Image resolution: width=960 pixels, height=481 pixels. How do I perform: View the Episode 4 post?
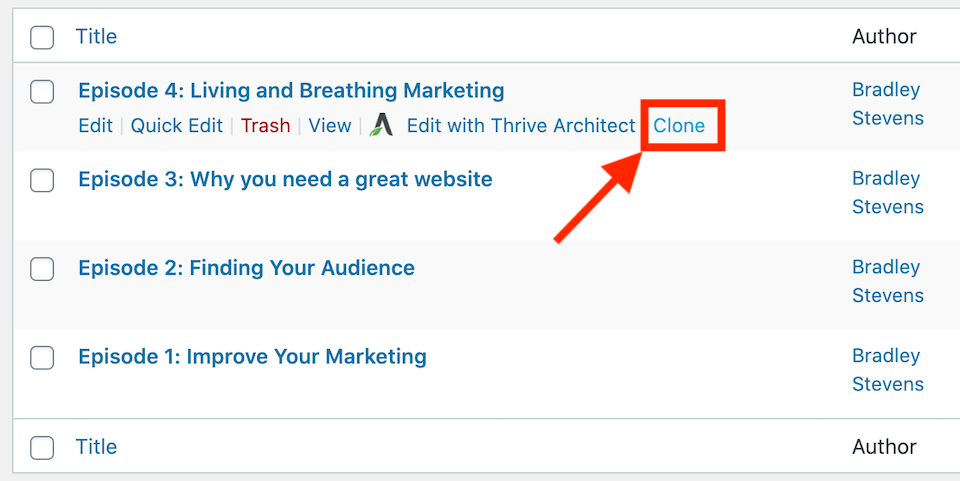pyautogui.click(x=330, y=125)
